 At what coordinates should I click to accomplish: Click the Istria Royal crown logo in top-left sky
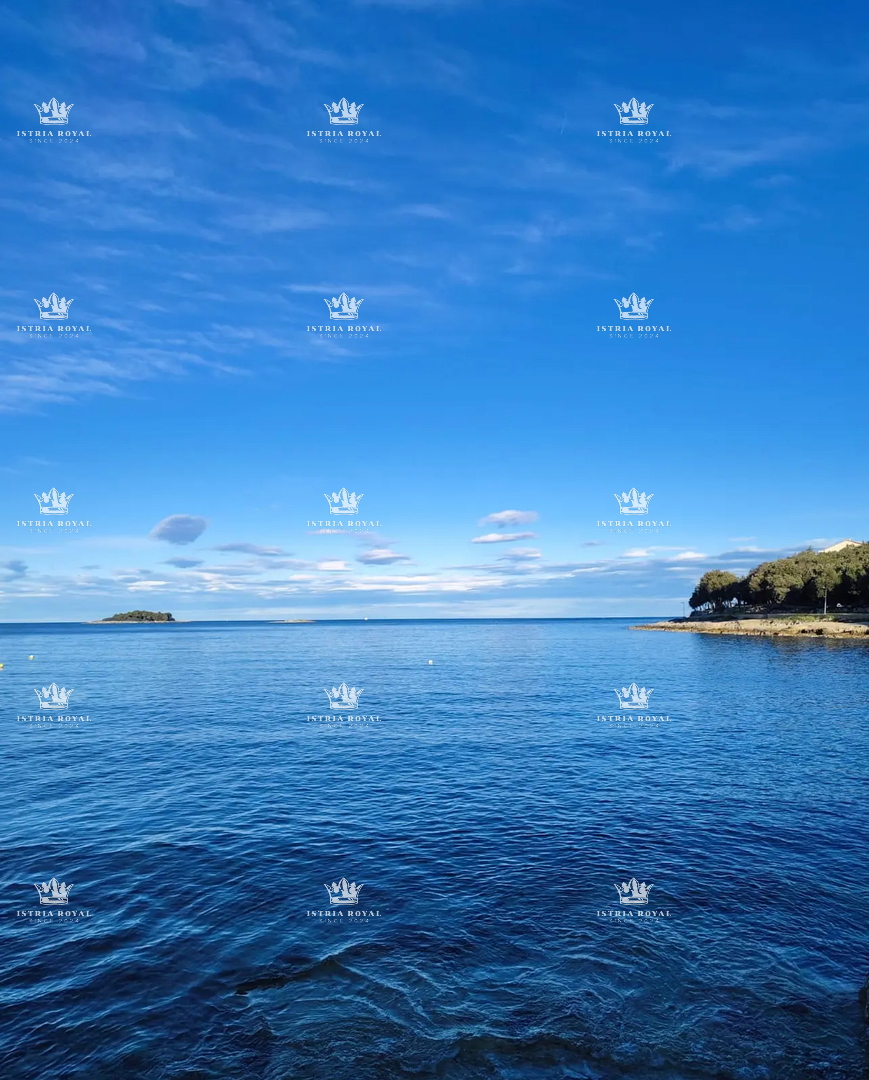53,112
